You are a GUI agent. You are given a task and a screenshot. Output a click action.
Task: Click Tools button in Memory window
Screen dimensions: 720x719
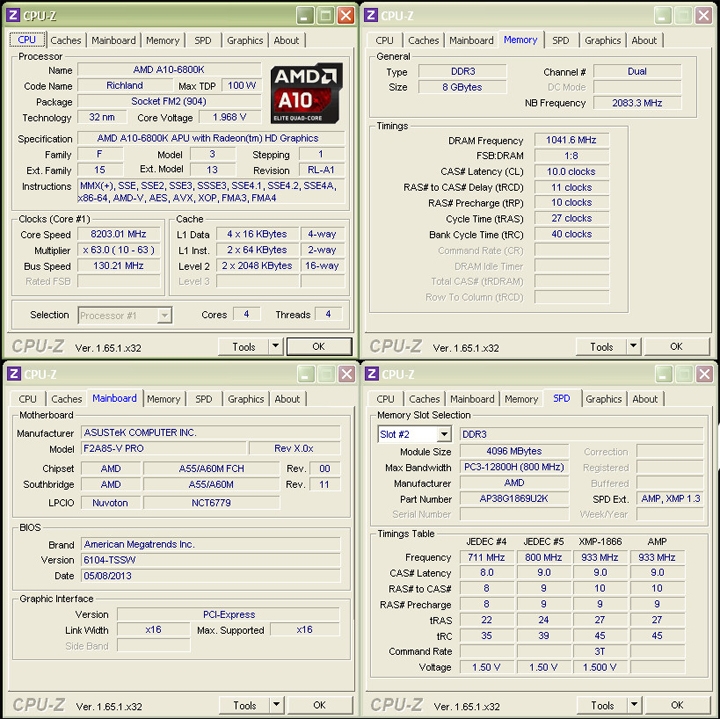[x=602, y=347]
